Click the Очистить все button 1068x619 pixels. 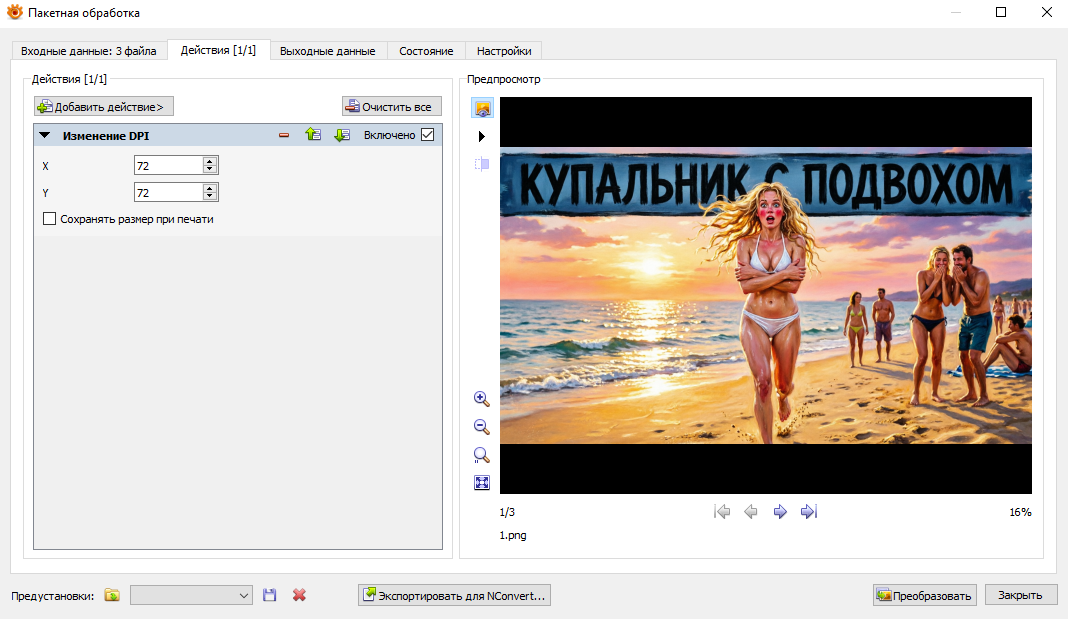[392, 106]
